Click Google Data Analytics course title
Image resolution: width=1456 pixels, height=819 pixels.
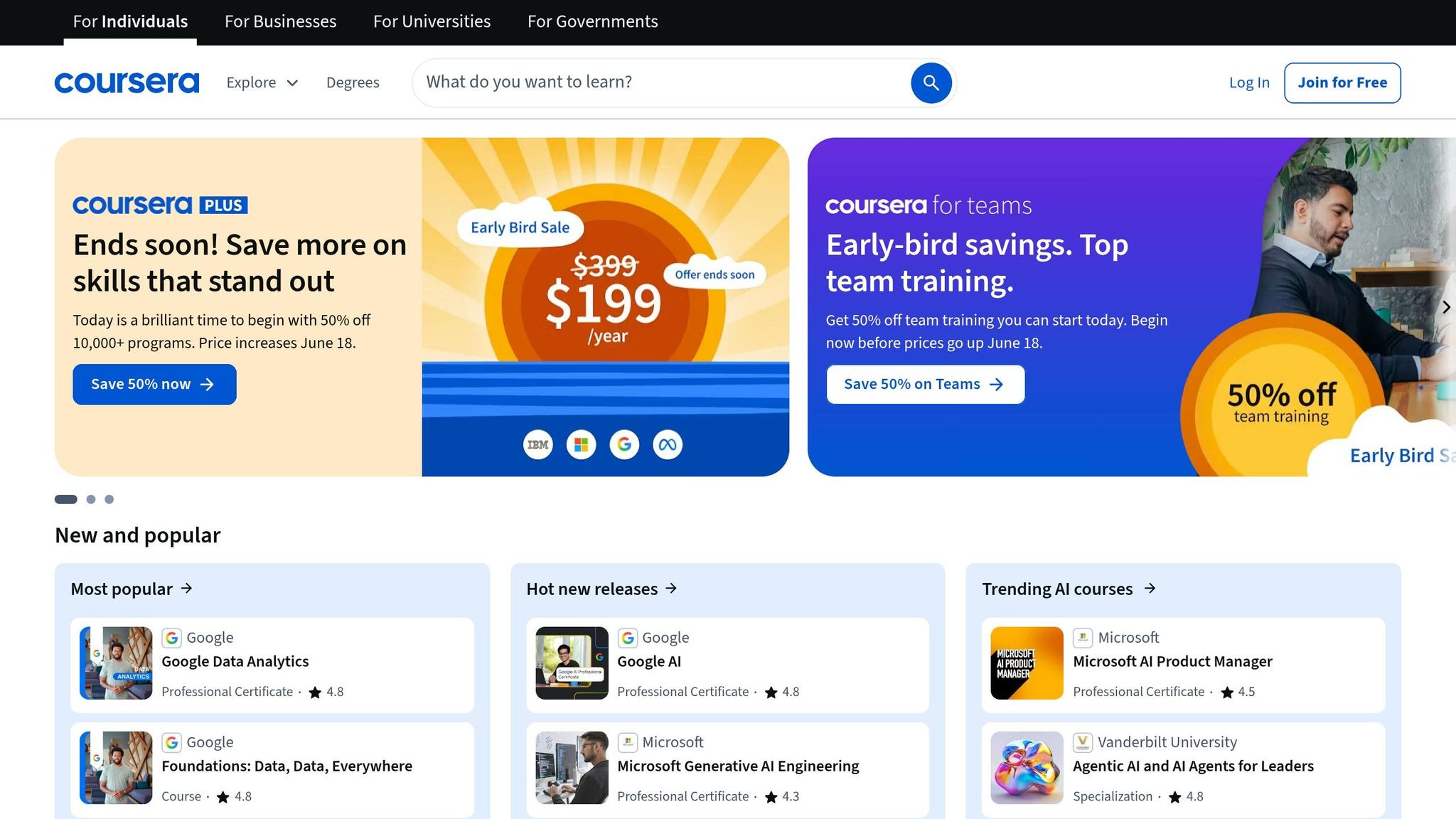235,661
